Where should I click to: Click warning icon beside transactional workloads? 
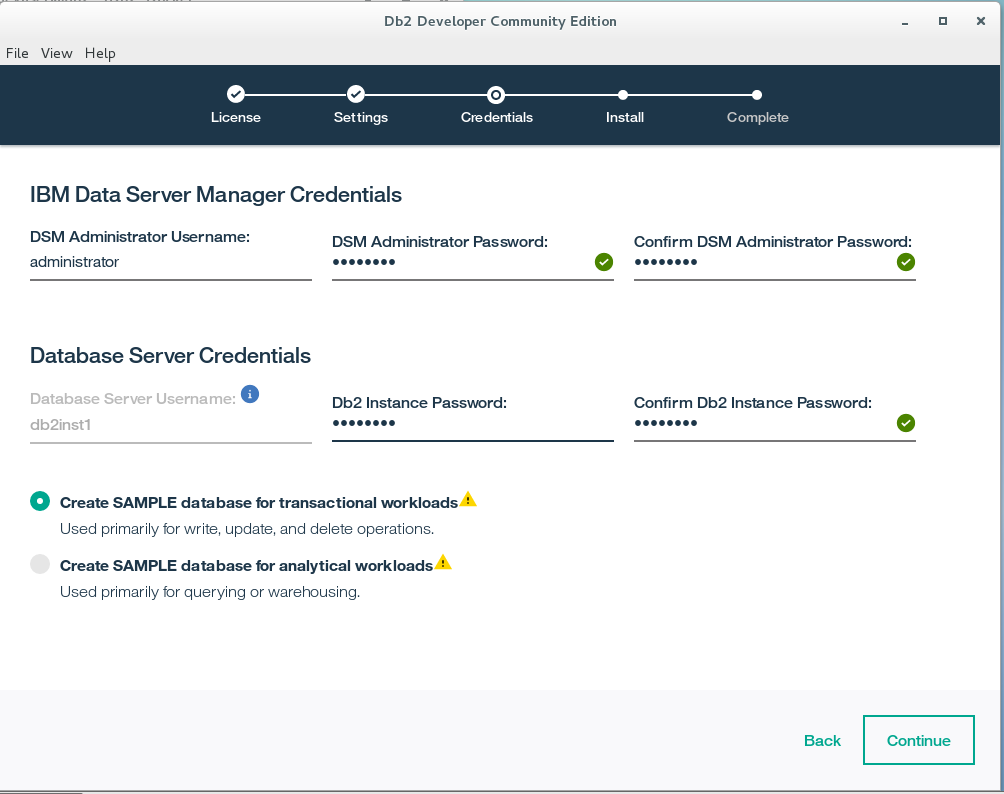click(x=468, y=499)
